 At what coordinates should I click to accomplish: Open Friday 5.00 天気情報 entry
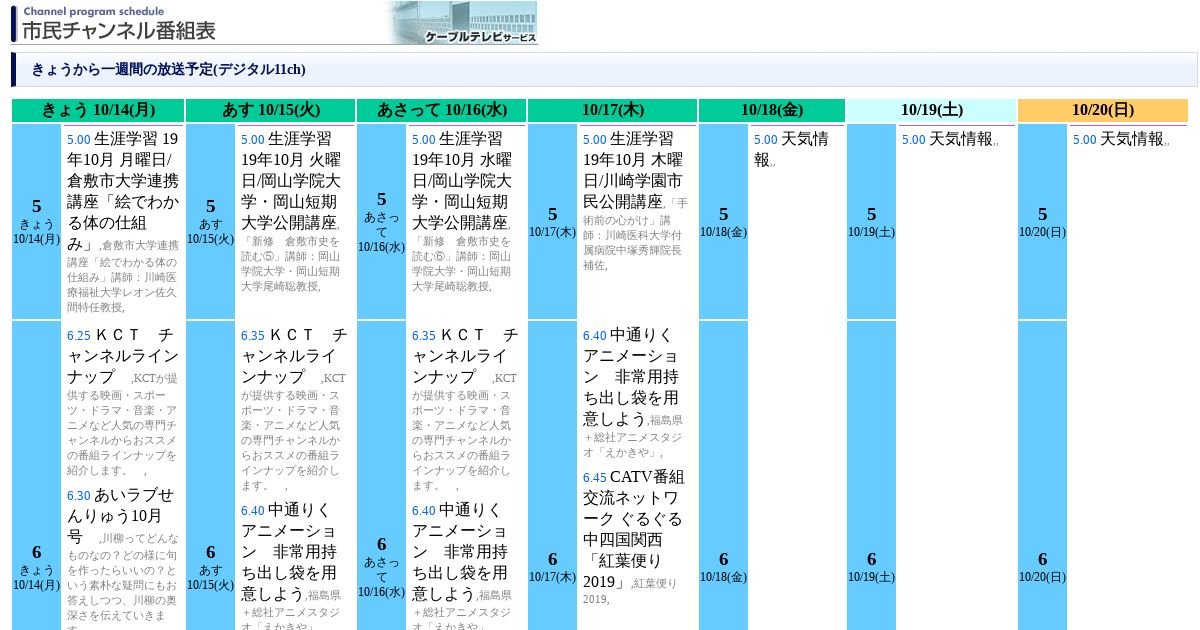click(x=791, y=149)
